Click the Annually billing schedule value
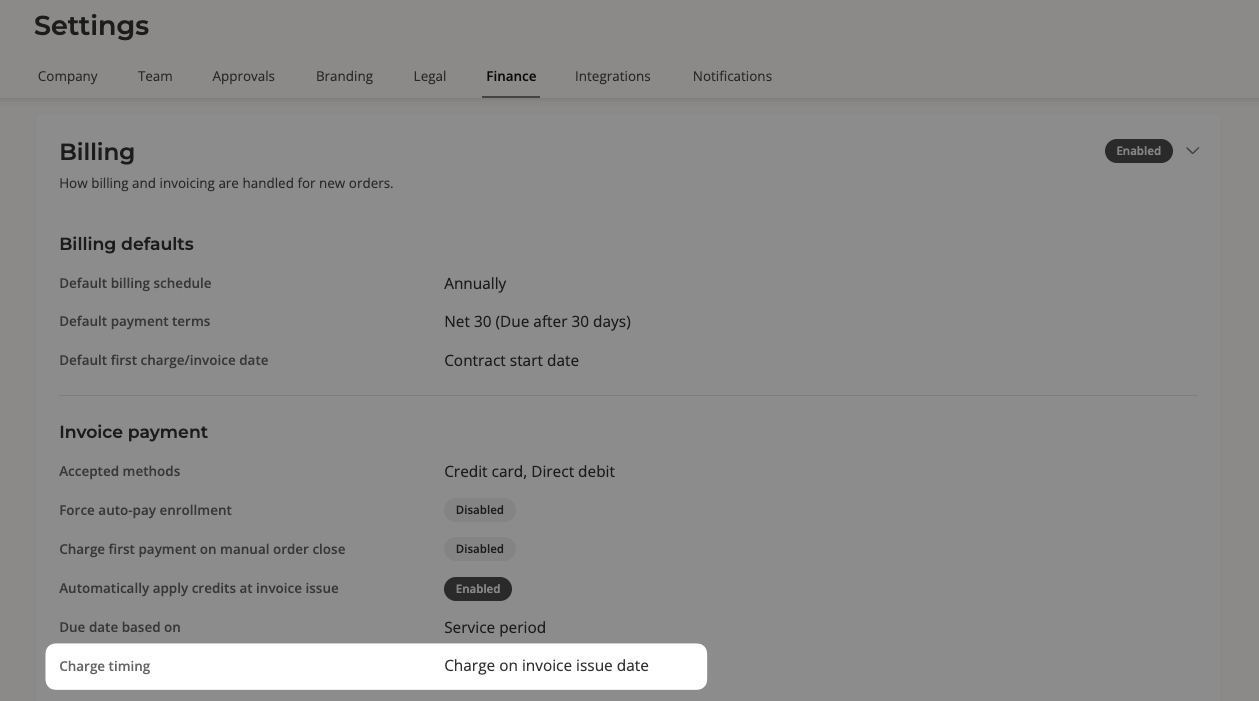 [x=475, y=284]
